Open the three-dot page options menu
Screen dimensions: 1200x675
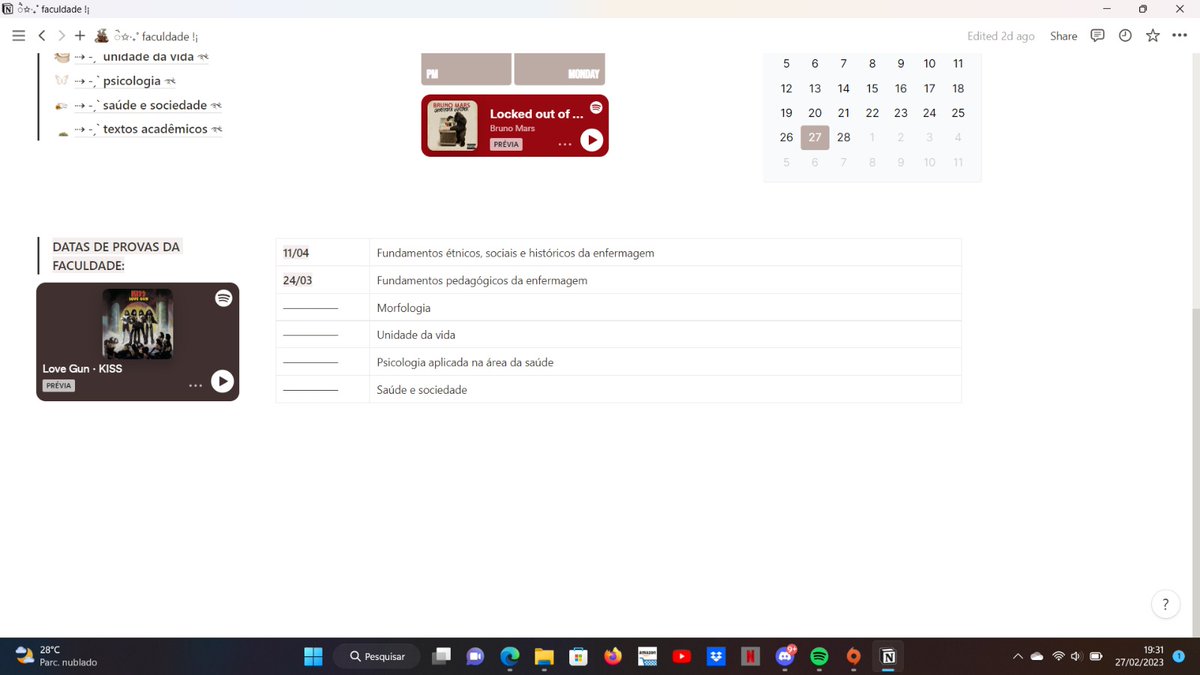coord(1180,36)
